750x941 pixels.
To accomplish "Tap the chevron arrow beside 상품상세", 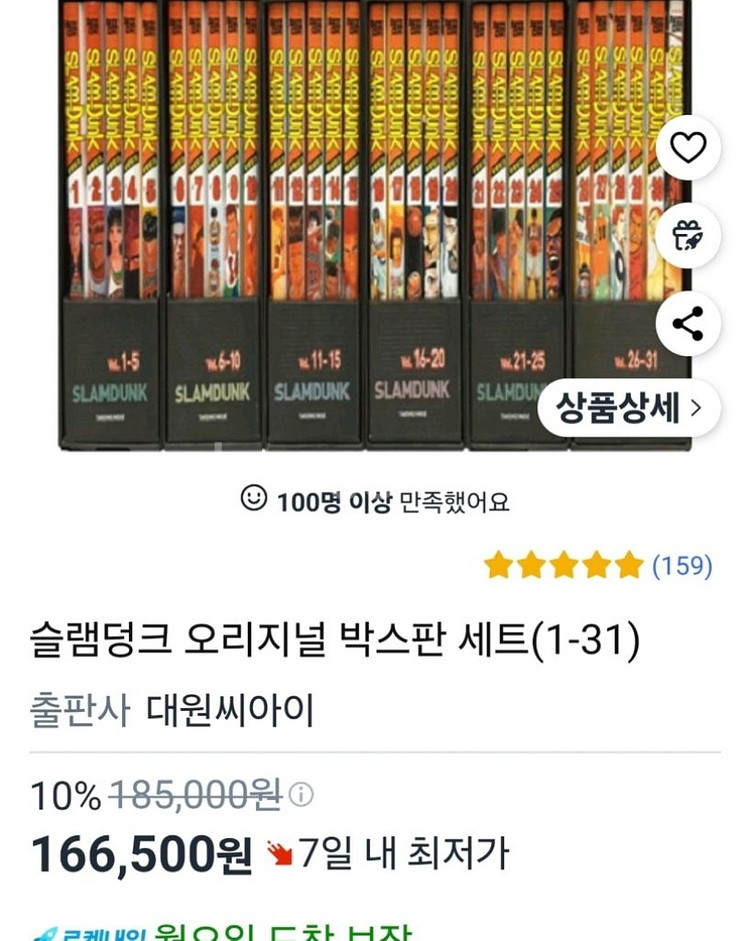I will (x=696, y=408).
